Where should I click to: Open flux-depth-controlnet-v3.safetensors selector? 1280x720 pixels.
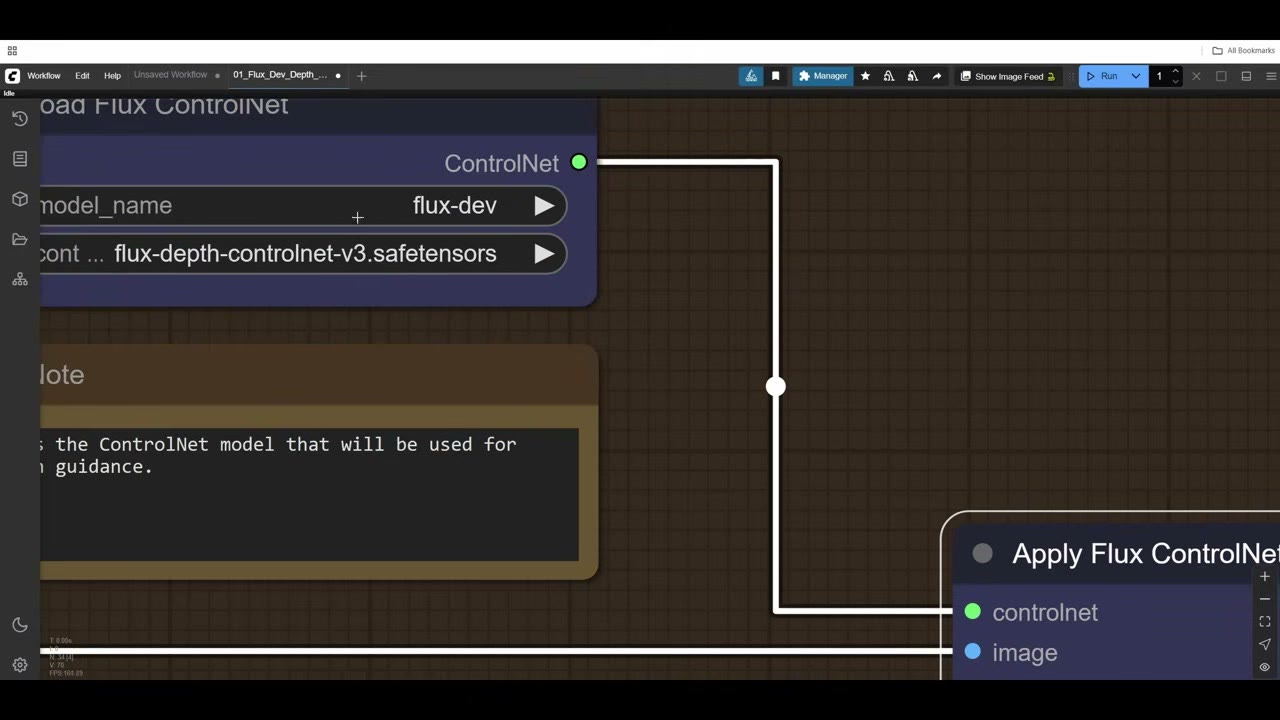click(304, 254)
